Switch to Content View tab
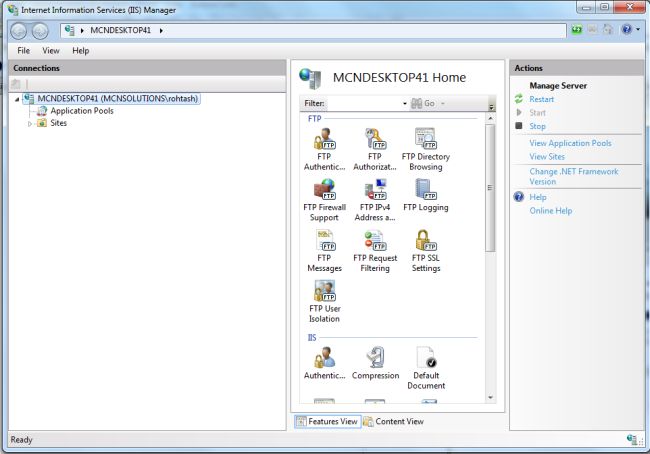Screen dimensions: 650x454 [x=393, y=421]
